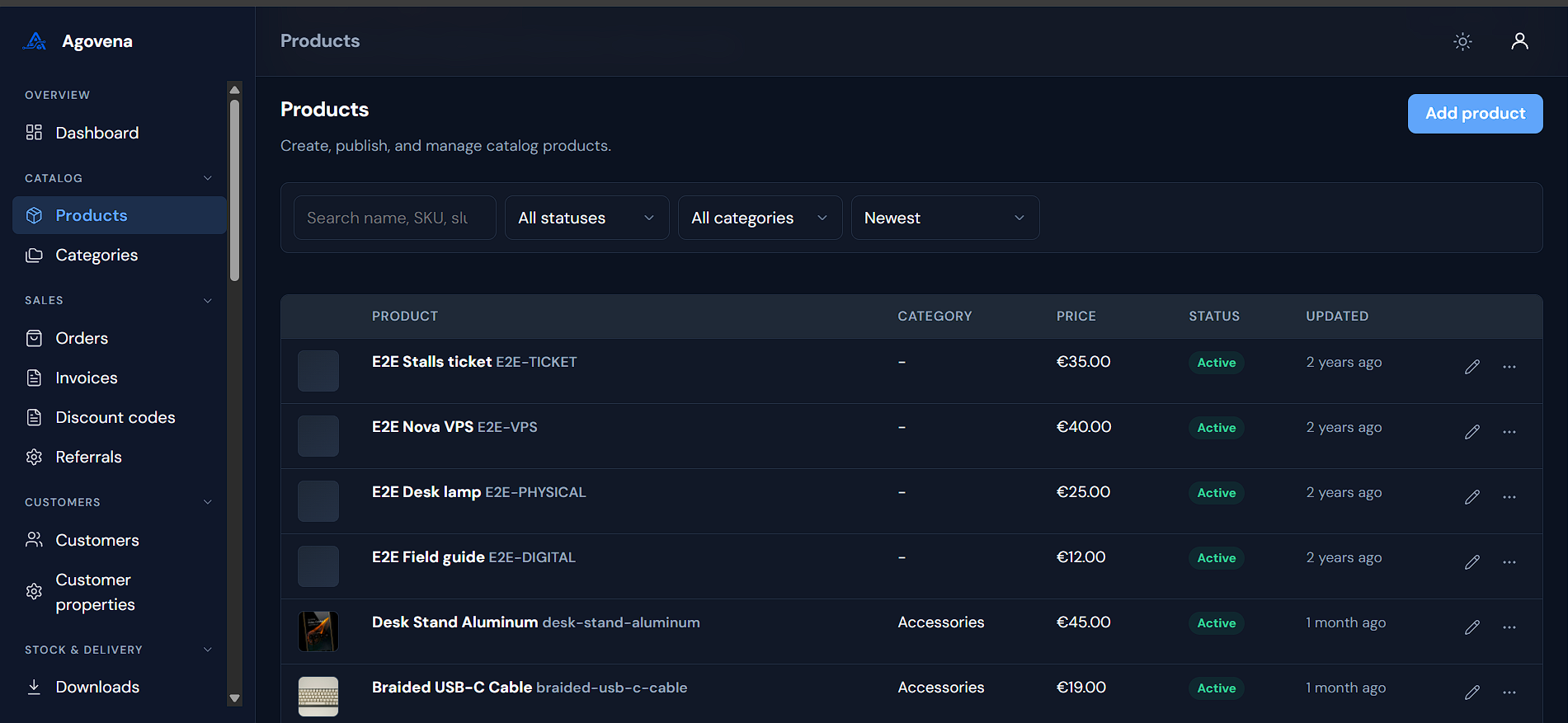The image size is (1568, 723).
Task: Open the Newest sort dropdown
Action: coord(945,218)
